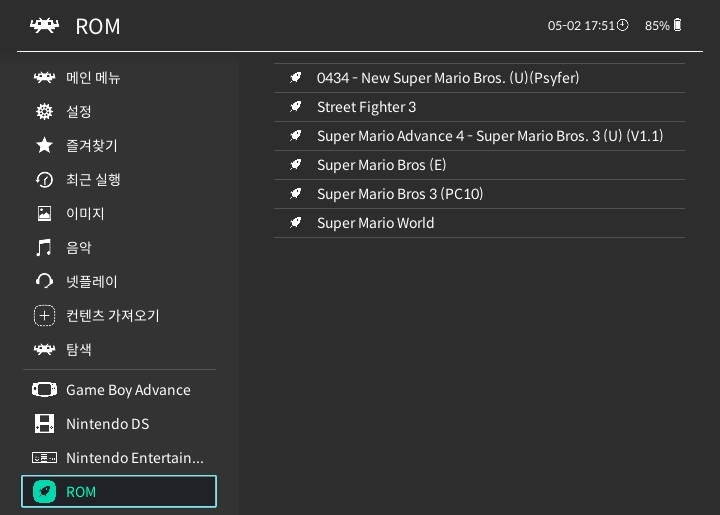This screenshot has width=720, height=515.
Task: Select Nintendo DS playlist
Action: 119,424
